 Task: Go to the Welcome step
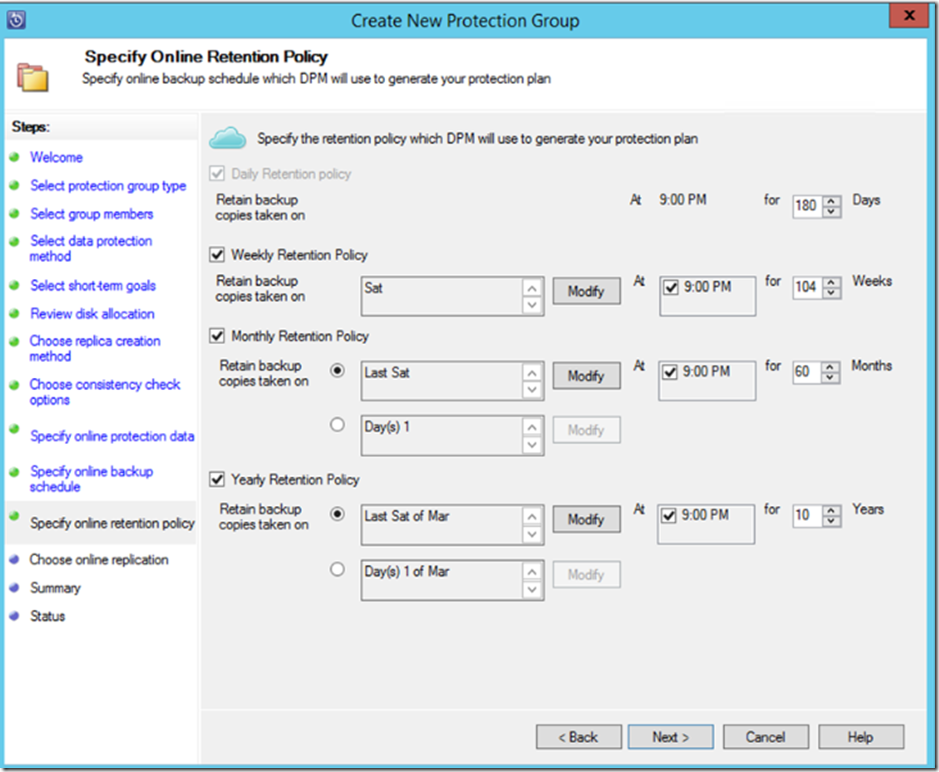[56, 157]
